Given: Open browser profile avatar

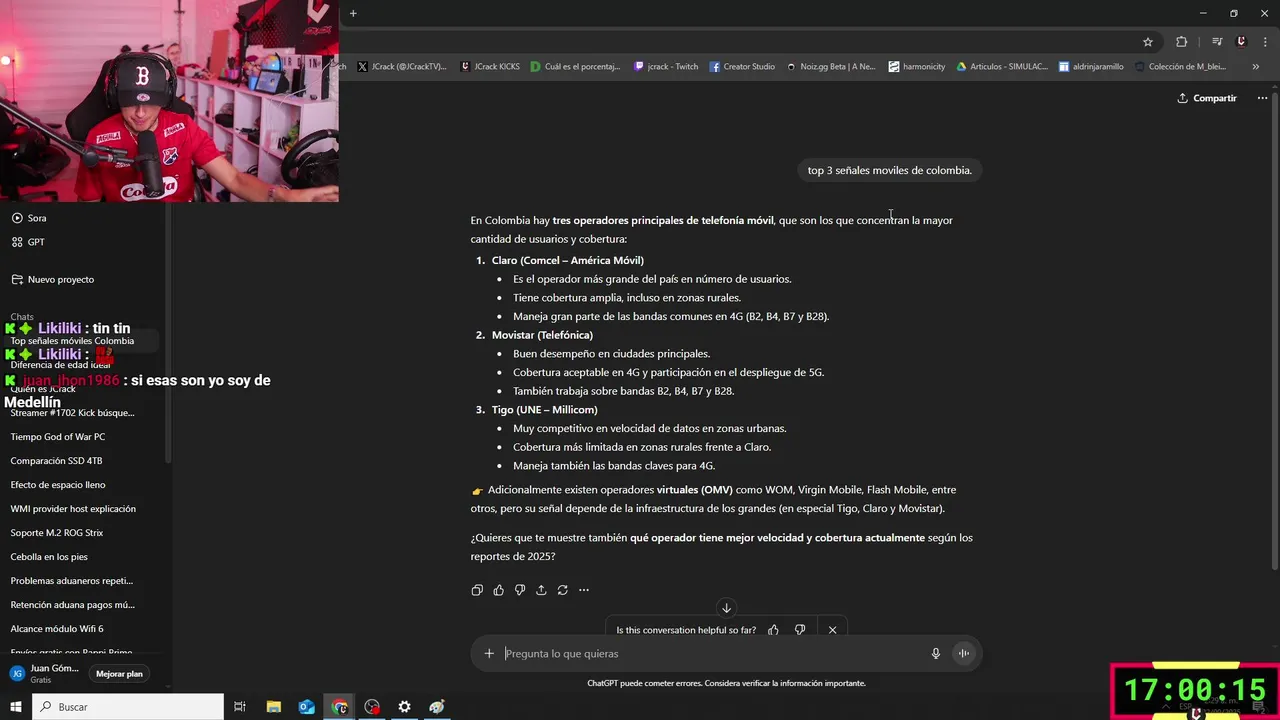Looking at the screenshot, I should click(1241, 42).
